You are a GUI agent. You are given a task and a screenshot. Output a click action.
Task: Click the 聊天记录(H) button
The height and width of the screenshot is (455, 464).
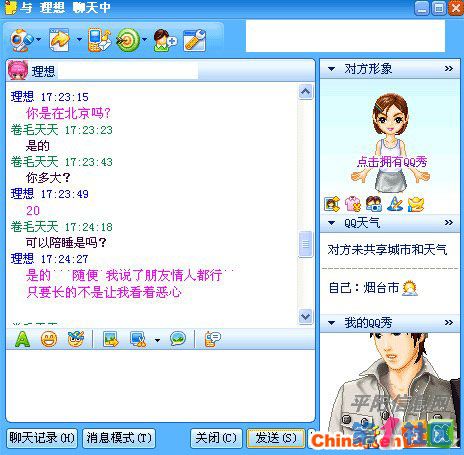tap(42, 438)
